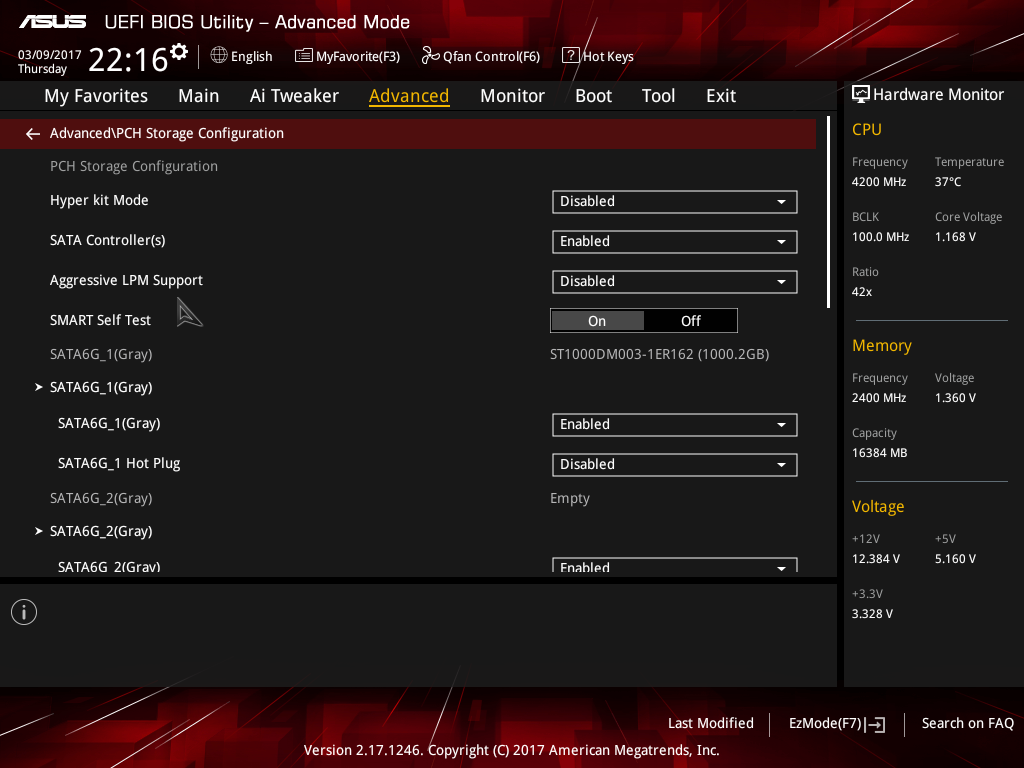Screen dimensions: 1024x768
Task: Select the Advanced tab
Action: (x=409, y=96)
